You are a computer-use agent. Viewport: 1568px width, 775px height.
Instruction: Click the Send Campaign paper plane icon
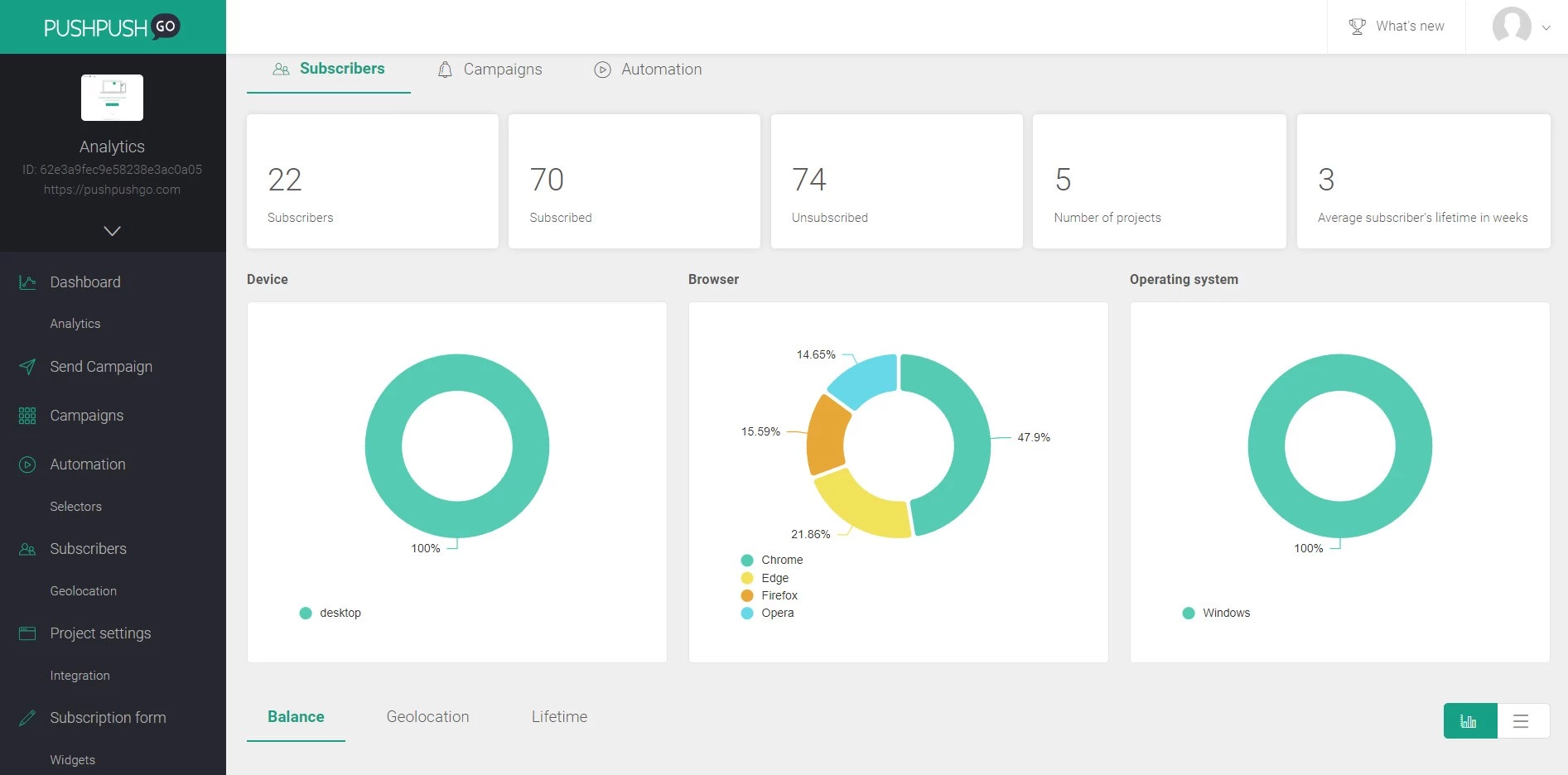point(27,367)
